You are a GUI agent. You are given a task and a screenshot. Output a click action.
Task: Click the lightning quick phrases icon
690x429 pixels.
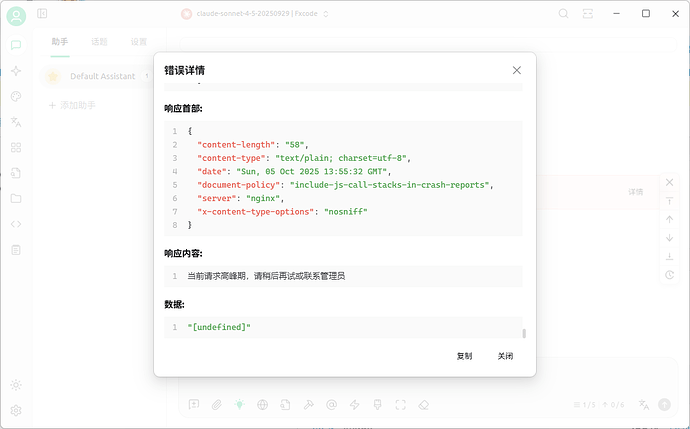click(354, 405)
